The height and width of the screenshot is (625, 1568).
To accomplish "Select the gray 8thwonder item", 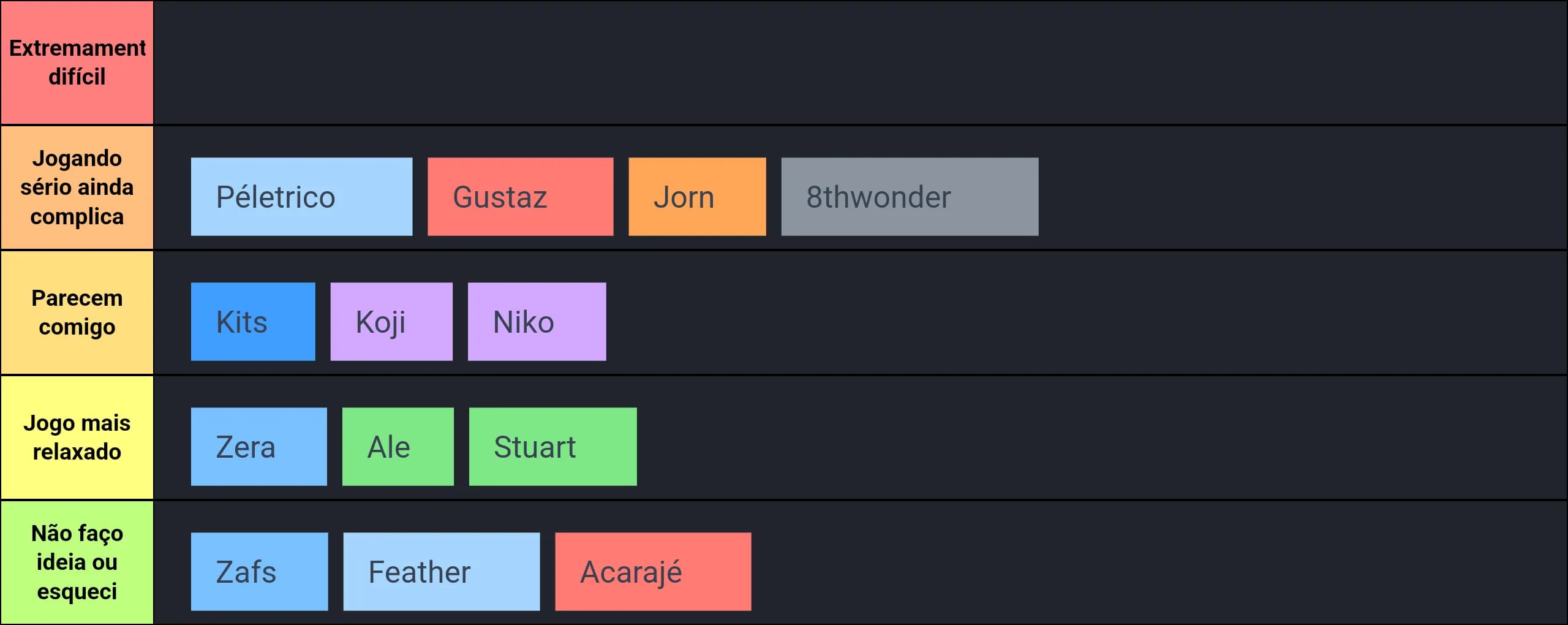I will pos(910,197).
